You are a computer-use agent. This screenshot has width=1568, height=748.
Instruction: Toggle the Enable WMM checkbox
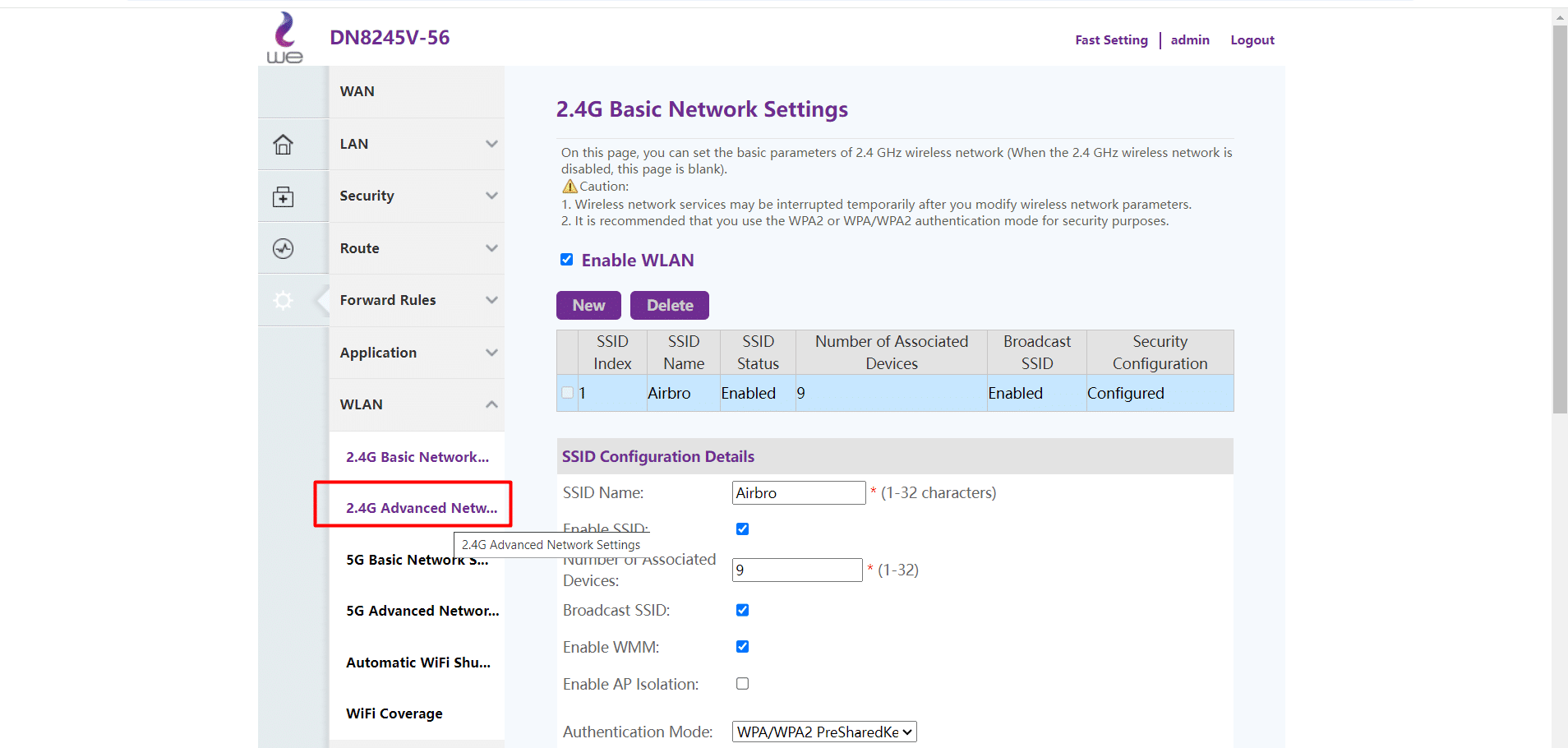pyautogui.click(x=742, y=647)
